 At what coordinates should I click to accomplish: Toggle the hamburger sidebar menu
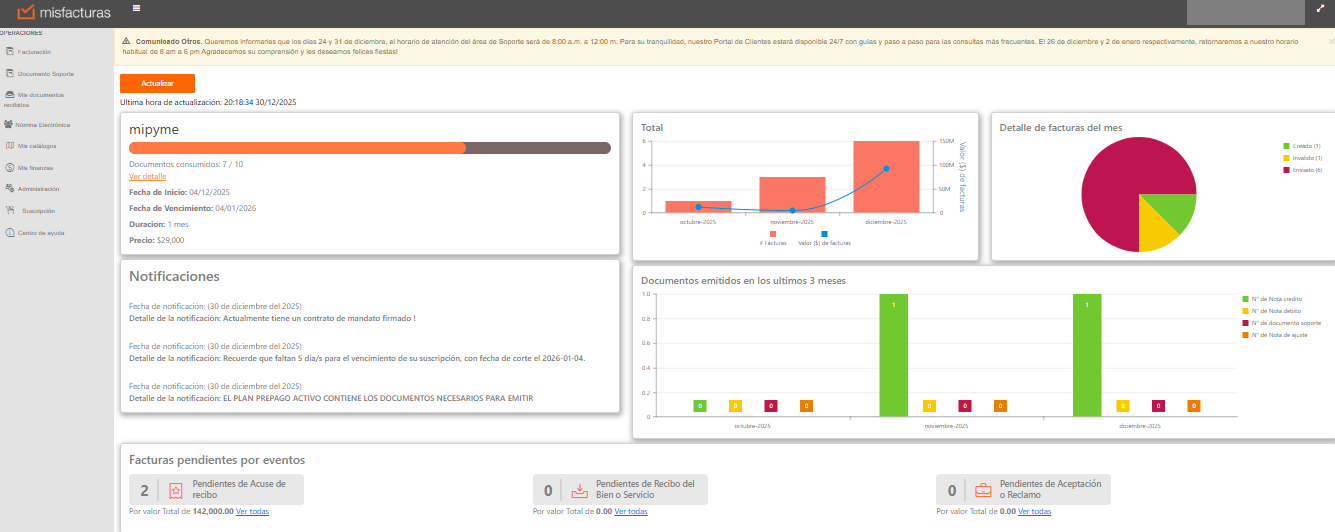pyautogui.click(x=136, y=8)
